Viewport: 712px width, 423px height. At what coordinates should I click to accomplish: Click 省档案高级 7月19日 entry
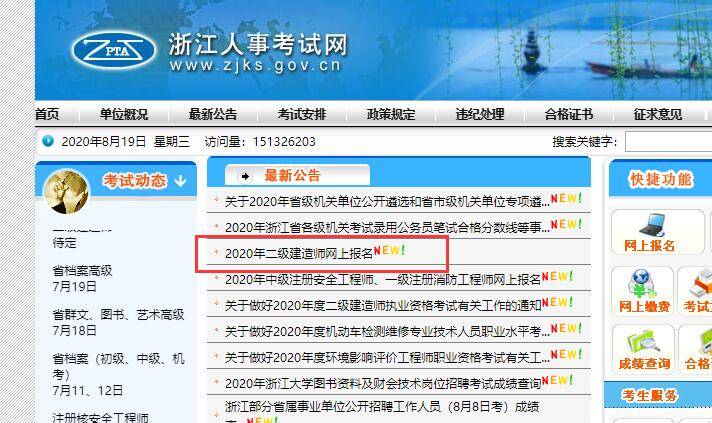82,279
